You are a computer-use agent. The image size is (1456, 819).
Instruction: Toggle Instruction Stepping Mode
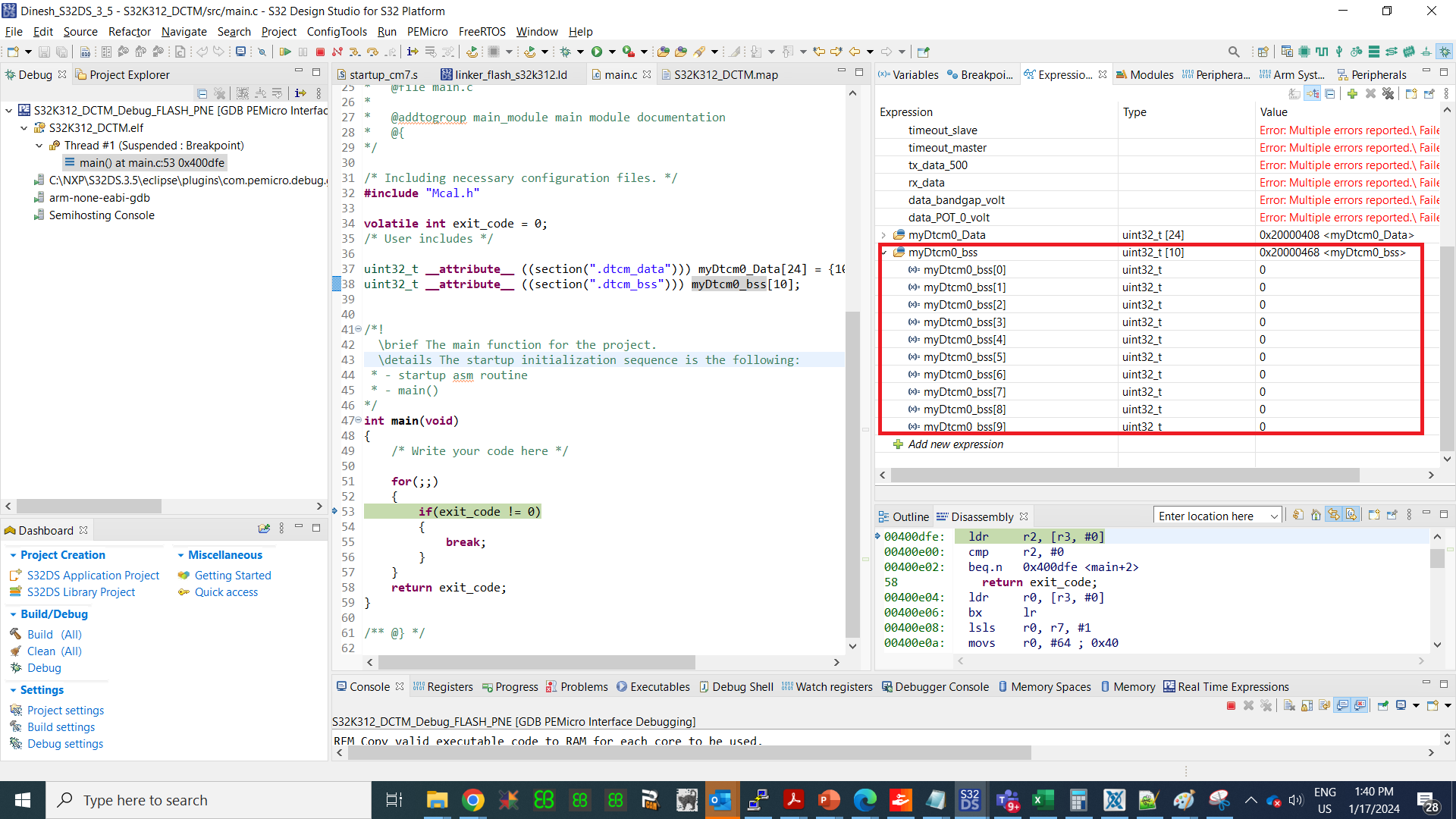tap(413, 52)
